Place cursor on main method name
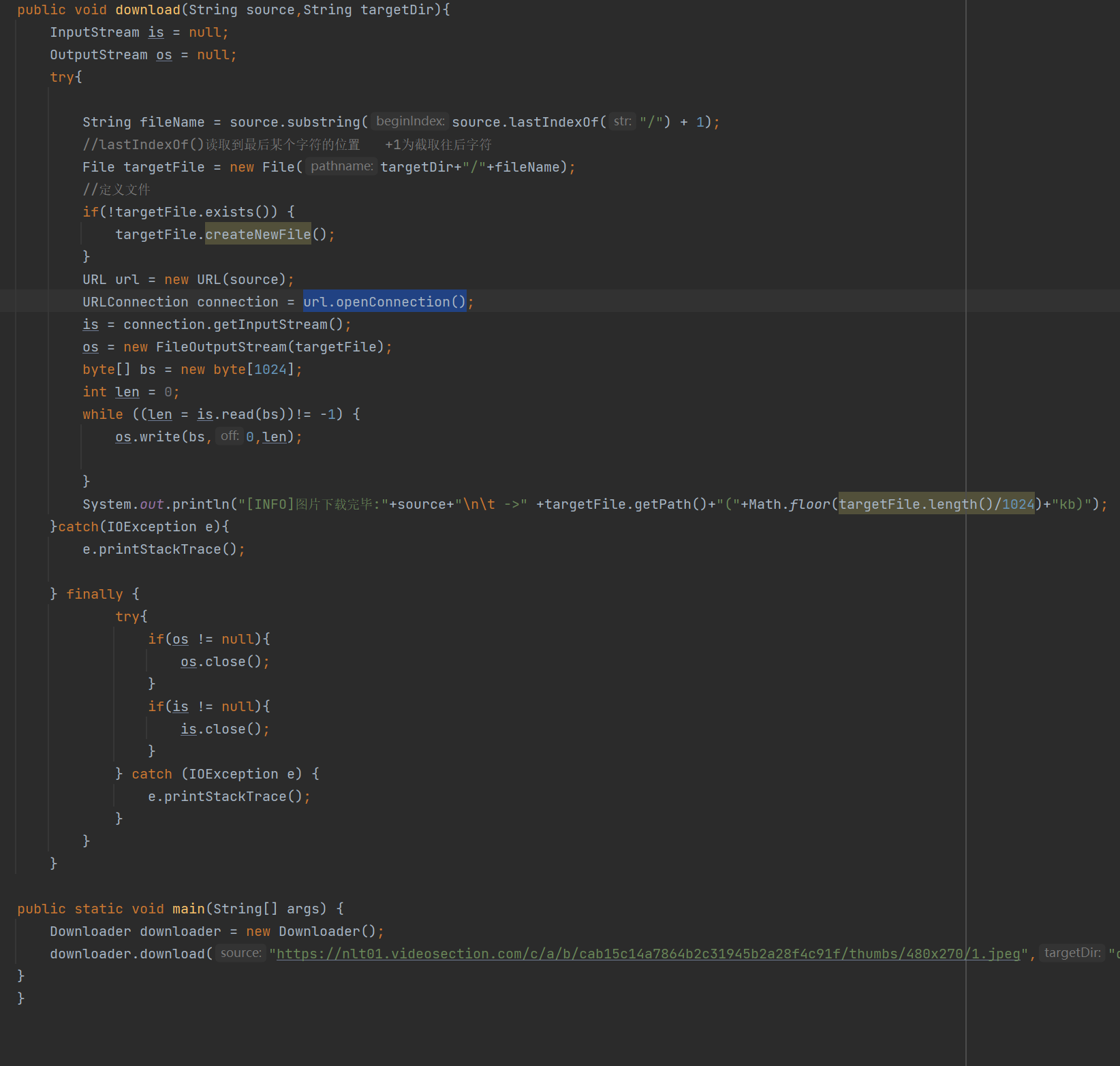The image size is (1120, 1066). pos(188,909)
